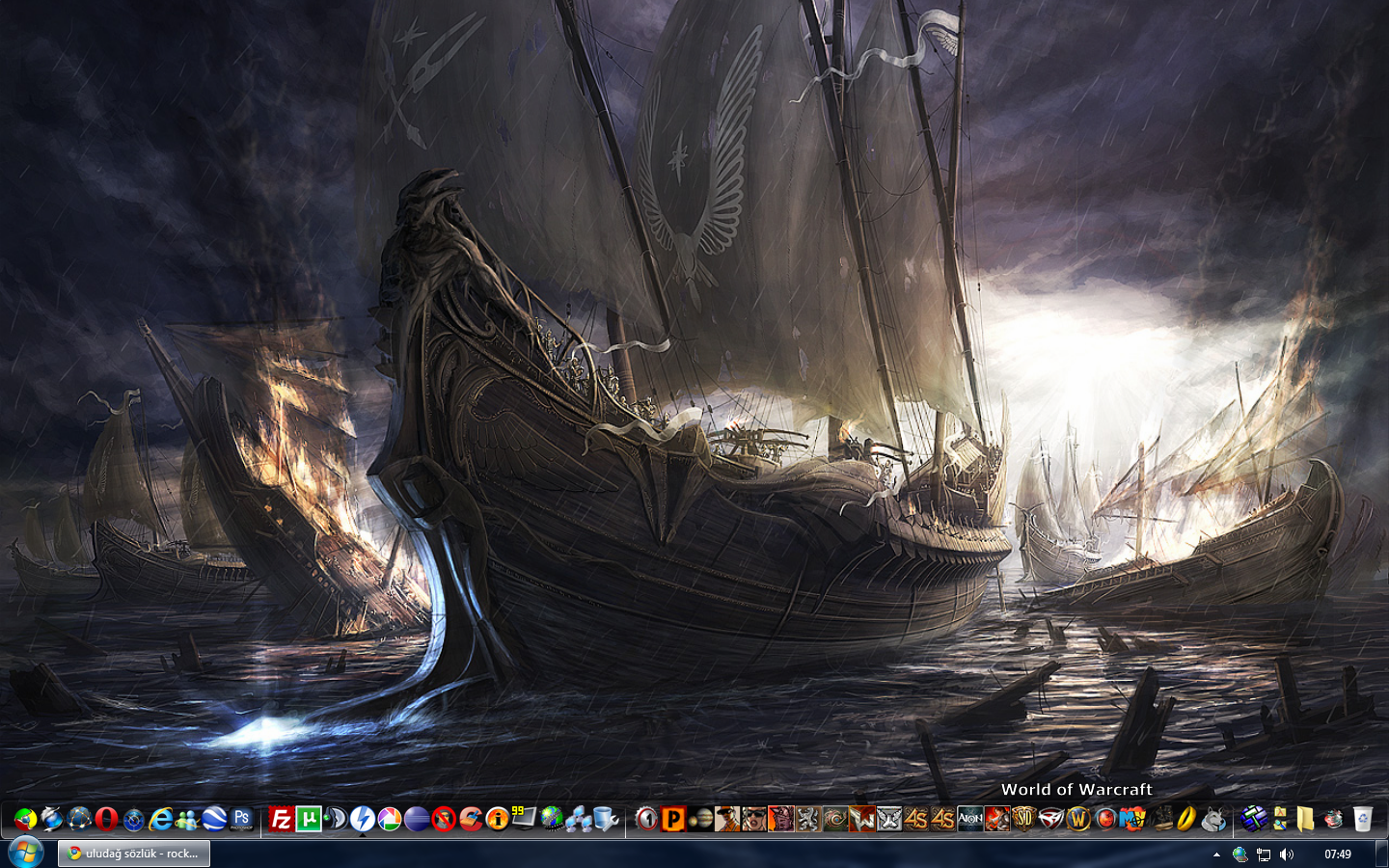The height and width of the screenshot is (868, 1389).
Task: Open the globe with film strip dock icon
Action: [x=551, y=820]
